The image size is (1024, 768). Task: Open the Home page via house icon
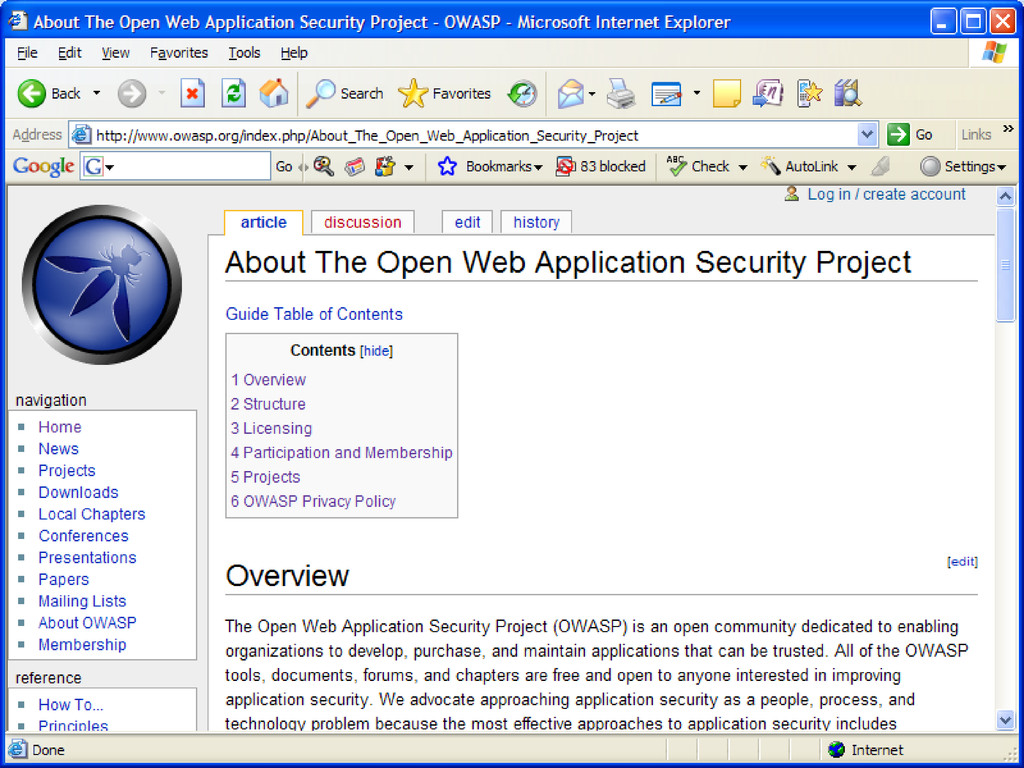point(274,93)
